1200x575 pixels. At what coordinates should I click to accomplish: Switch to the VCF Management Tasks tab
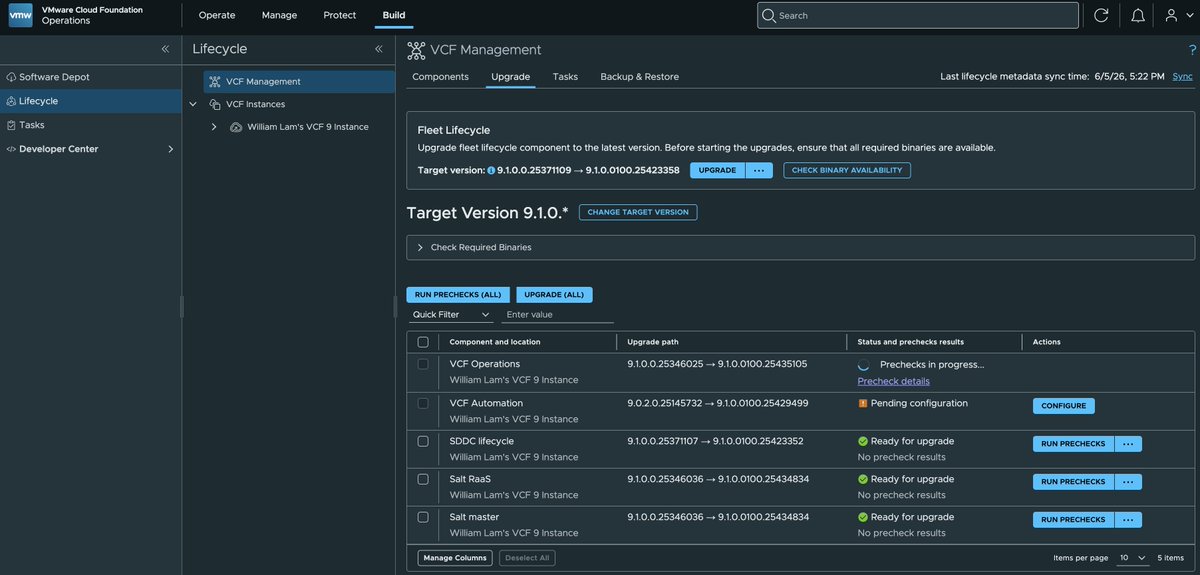click(565, 77)
